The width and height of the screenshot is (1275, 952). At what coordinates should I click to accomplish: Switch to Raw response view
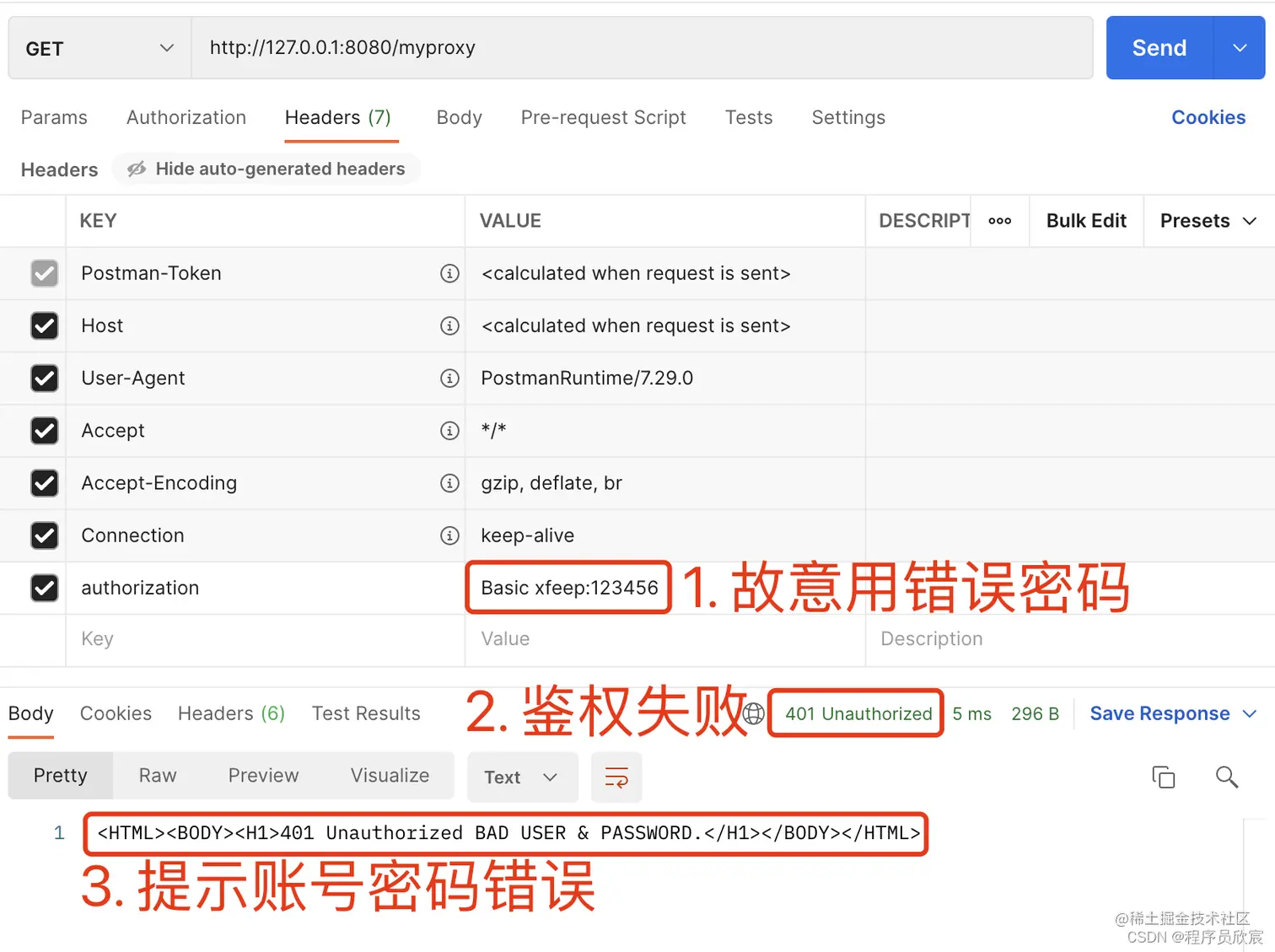[x=158, y=776]
